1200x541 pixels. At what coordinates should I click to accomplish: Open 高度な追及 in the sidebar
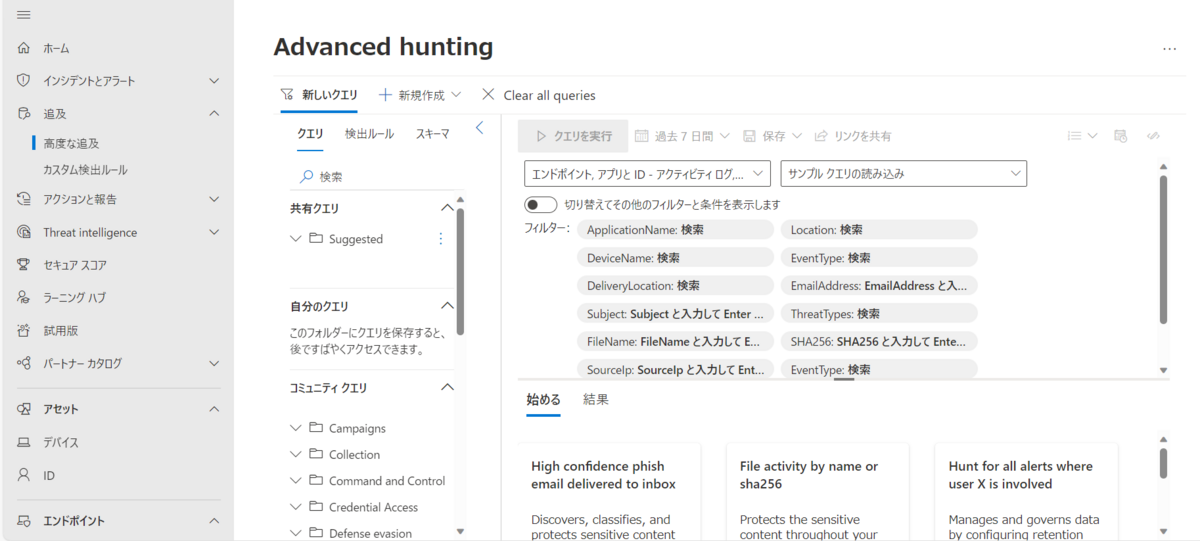coord(71,143)
